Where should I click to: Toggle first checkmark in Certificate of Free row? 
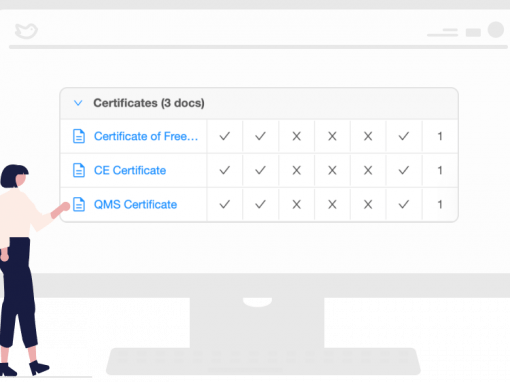pos(225,136)
